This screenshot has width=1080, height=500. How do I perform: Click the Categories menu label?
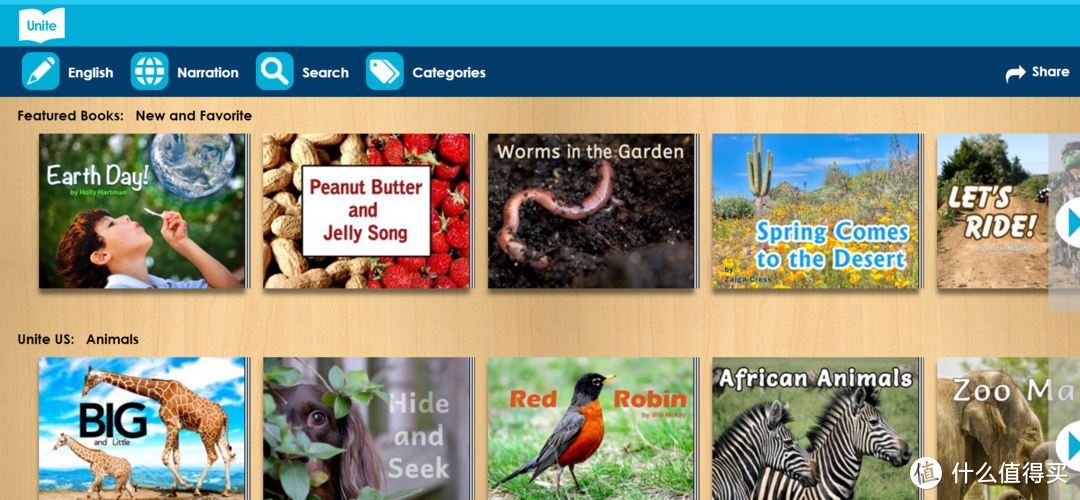point(449,72)
